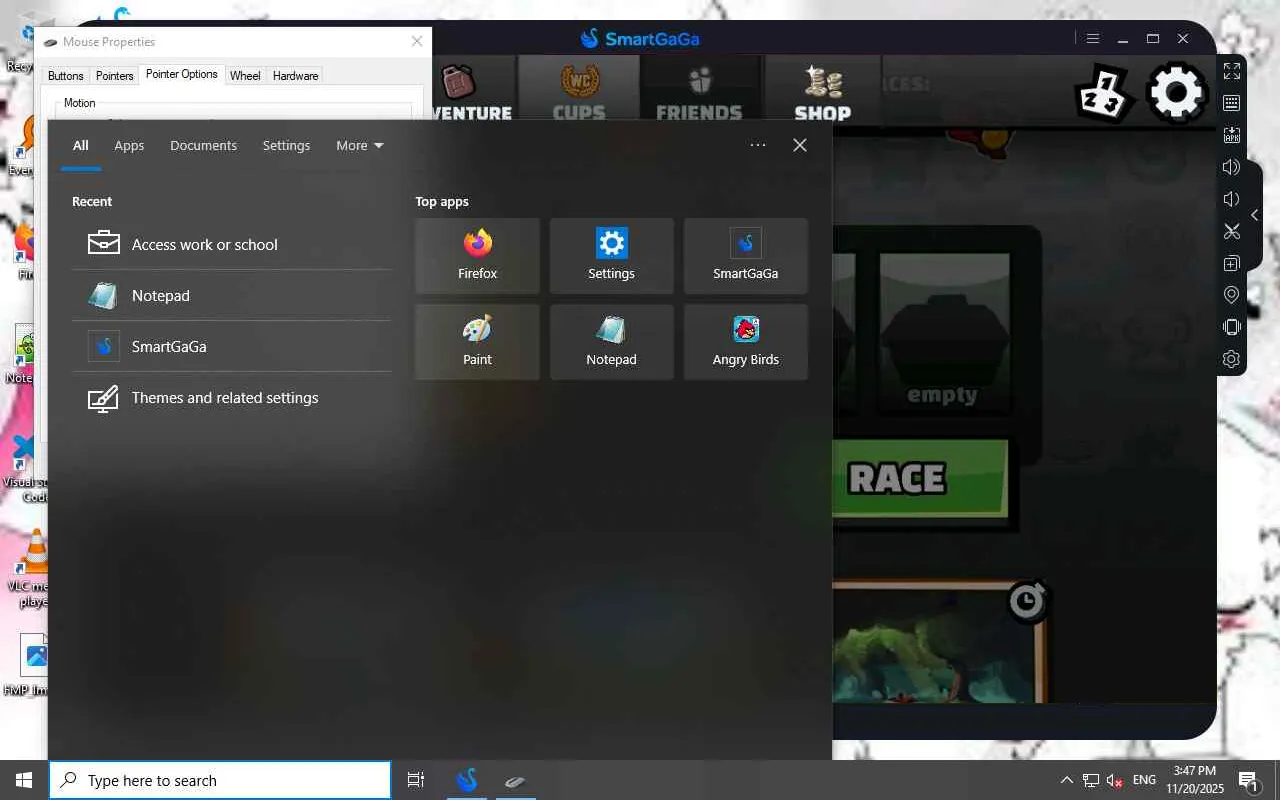Open the SHOP tab in the game

(822, 92)
